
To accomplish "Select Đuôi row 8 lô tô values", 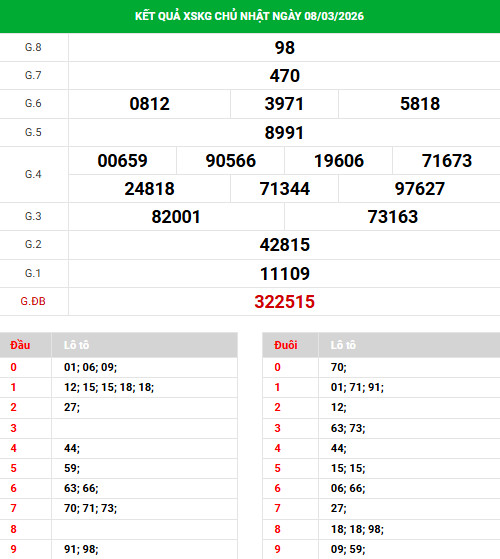I will tap(357, 529).
